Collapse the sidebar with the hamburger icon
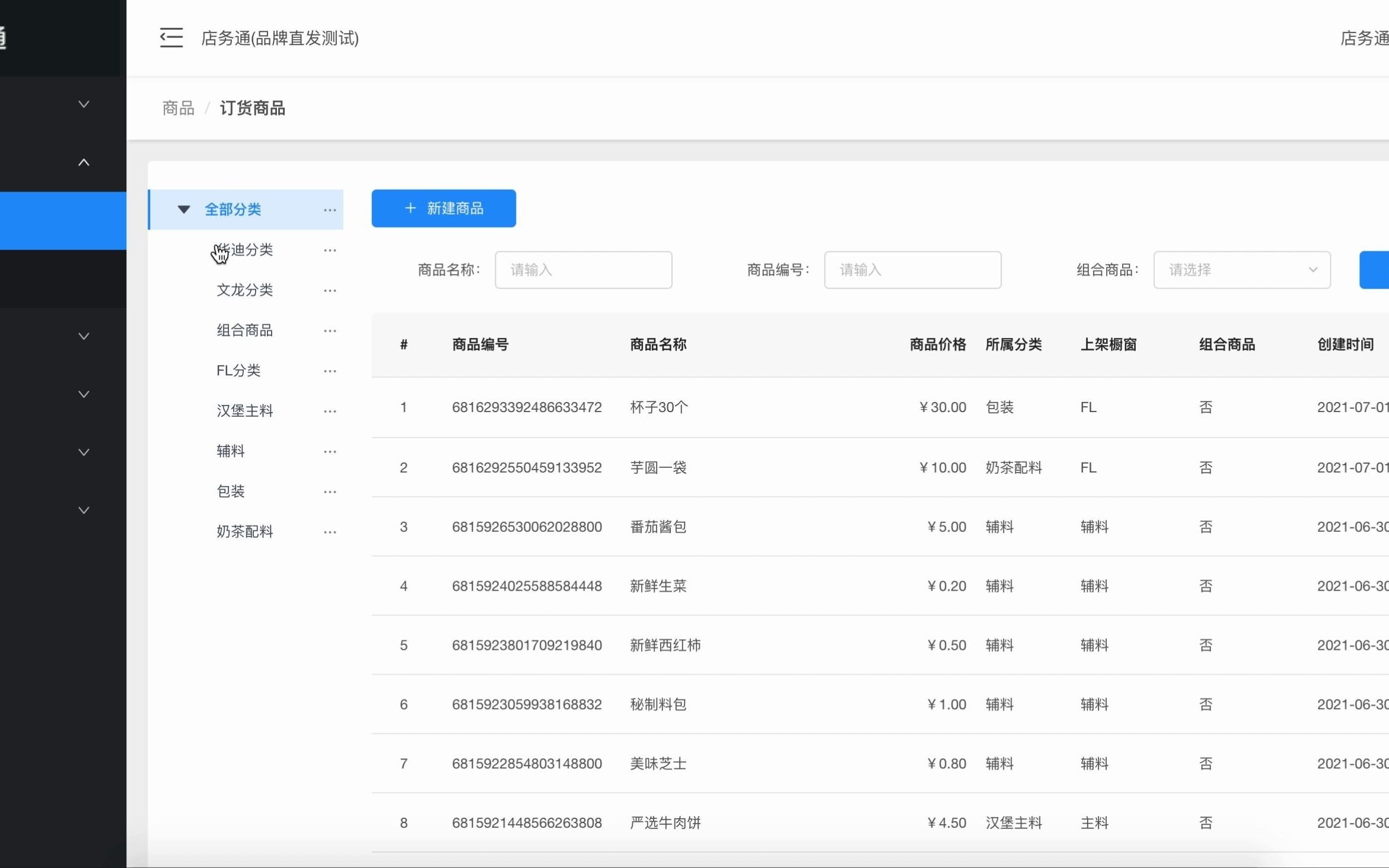Image resolution: width=1389 pixels, height=868 pixels. click(x=171, y=38)
